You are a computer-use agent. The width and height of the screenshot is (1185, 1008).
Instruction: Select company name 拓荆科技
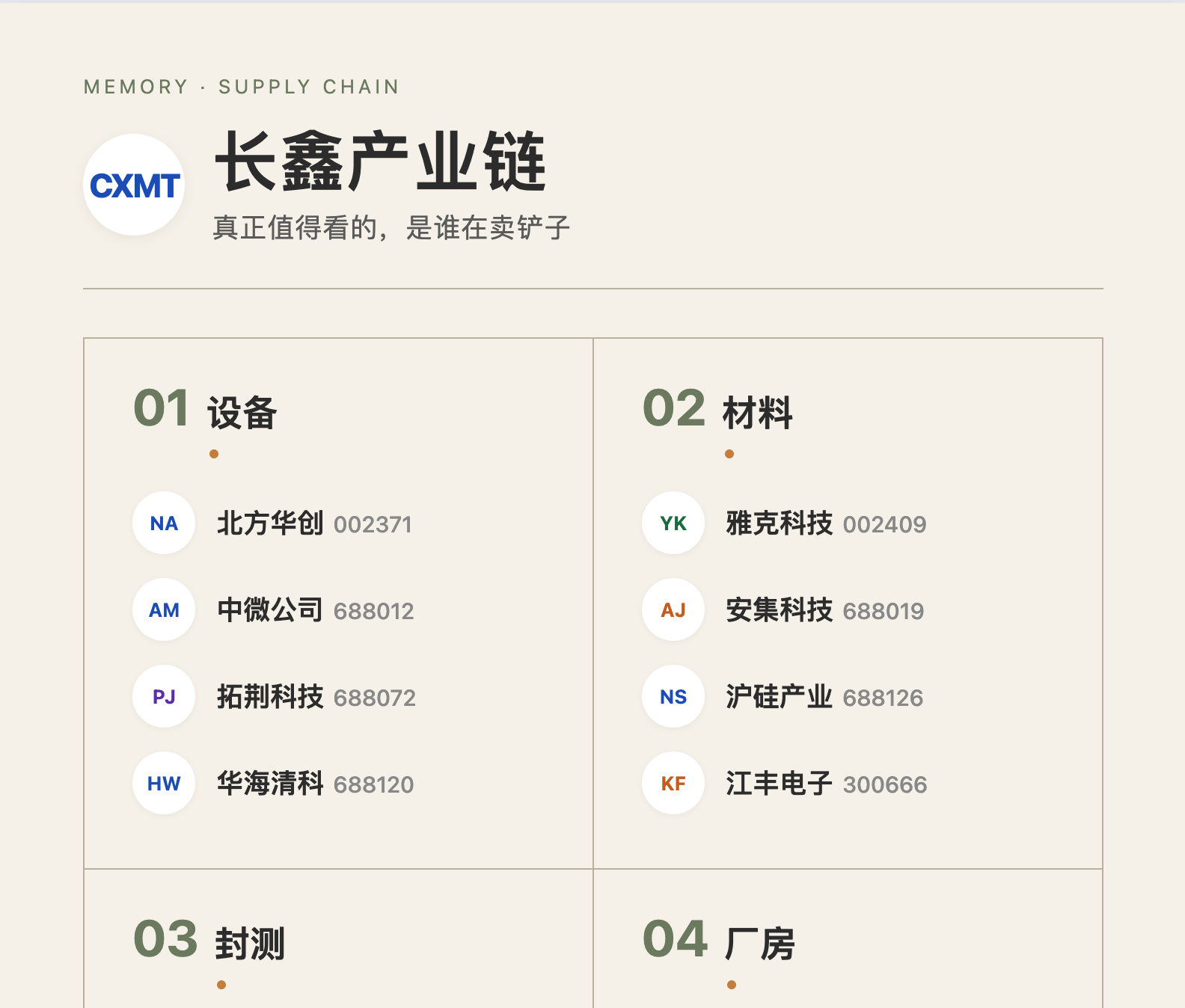coord(270,697)
